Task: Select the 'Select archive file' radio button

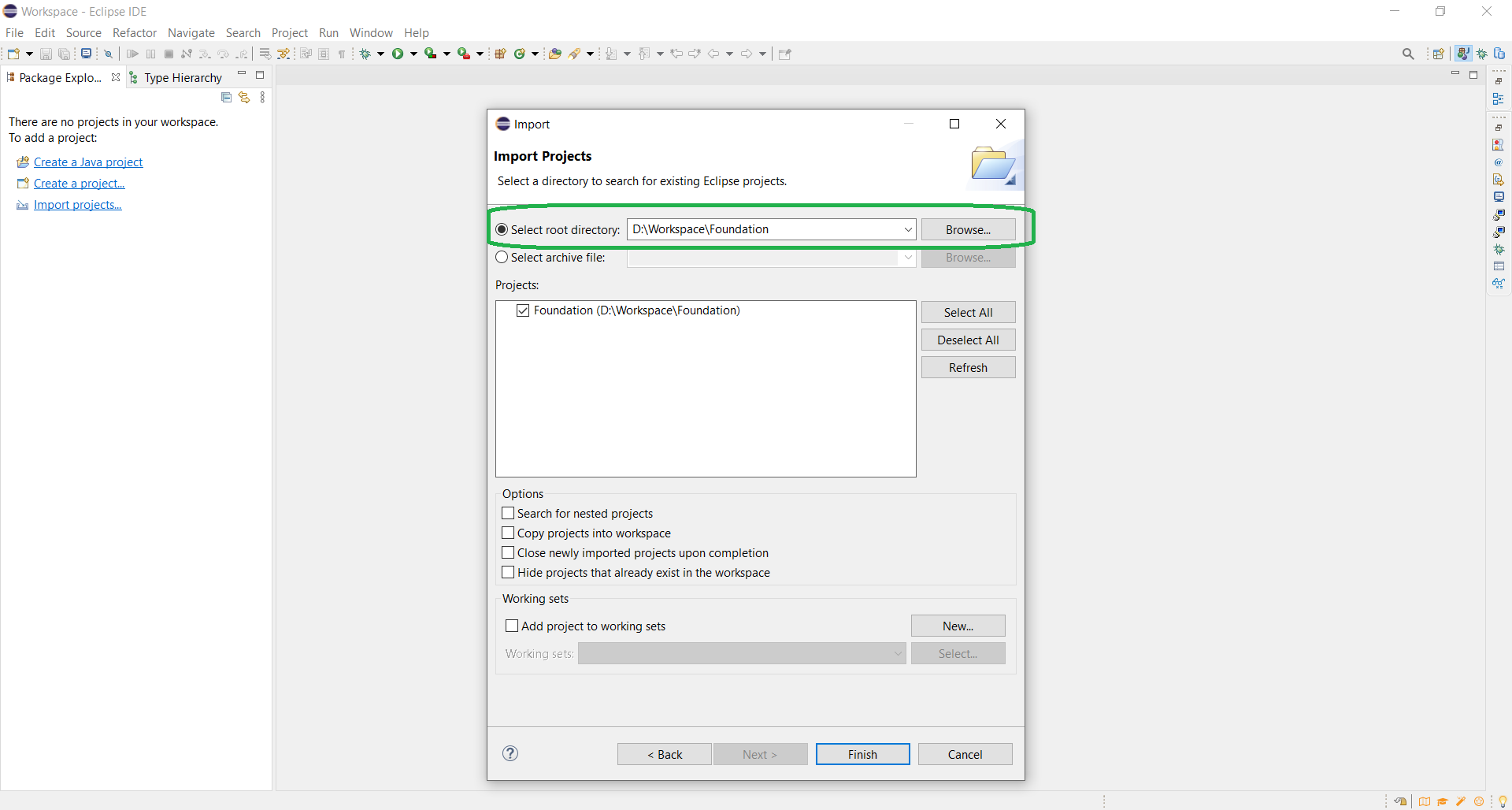Action: [502, 258]
